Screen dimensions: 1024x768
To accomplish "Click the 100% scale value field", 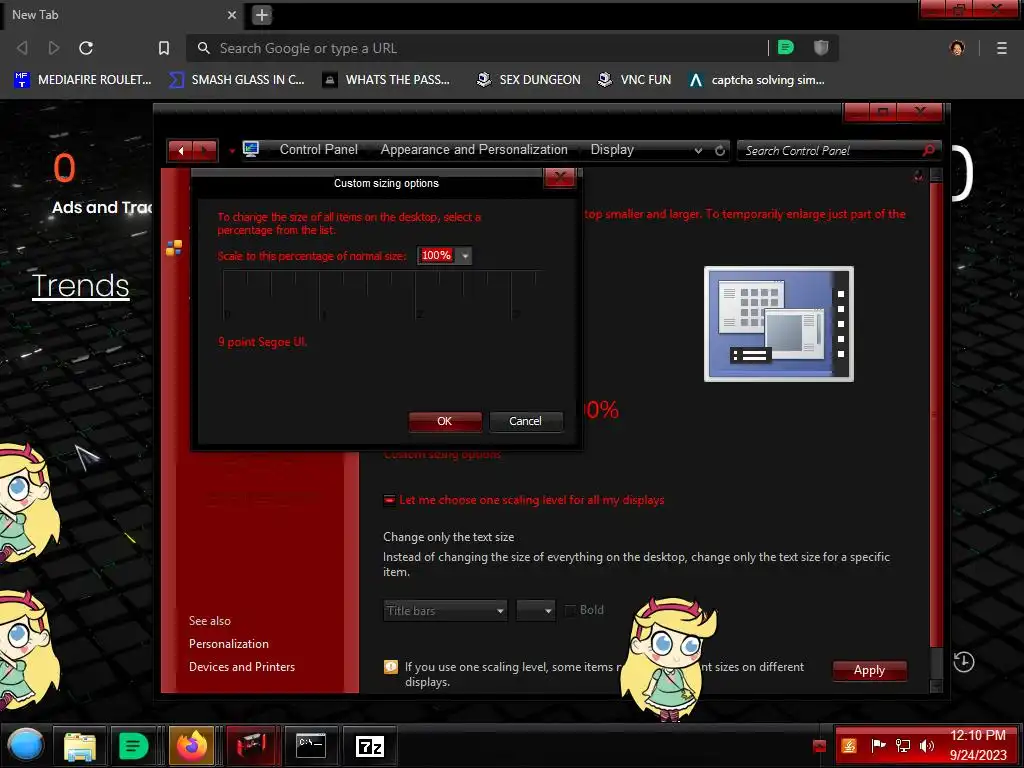I will point(436,255).
